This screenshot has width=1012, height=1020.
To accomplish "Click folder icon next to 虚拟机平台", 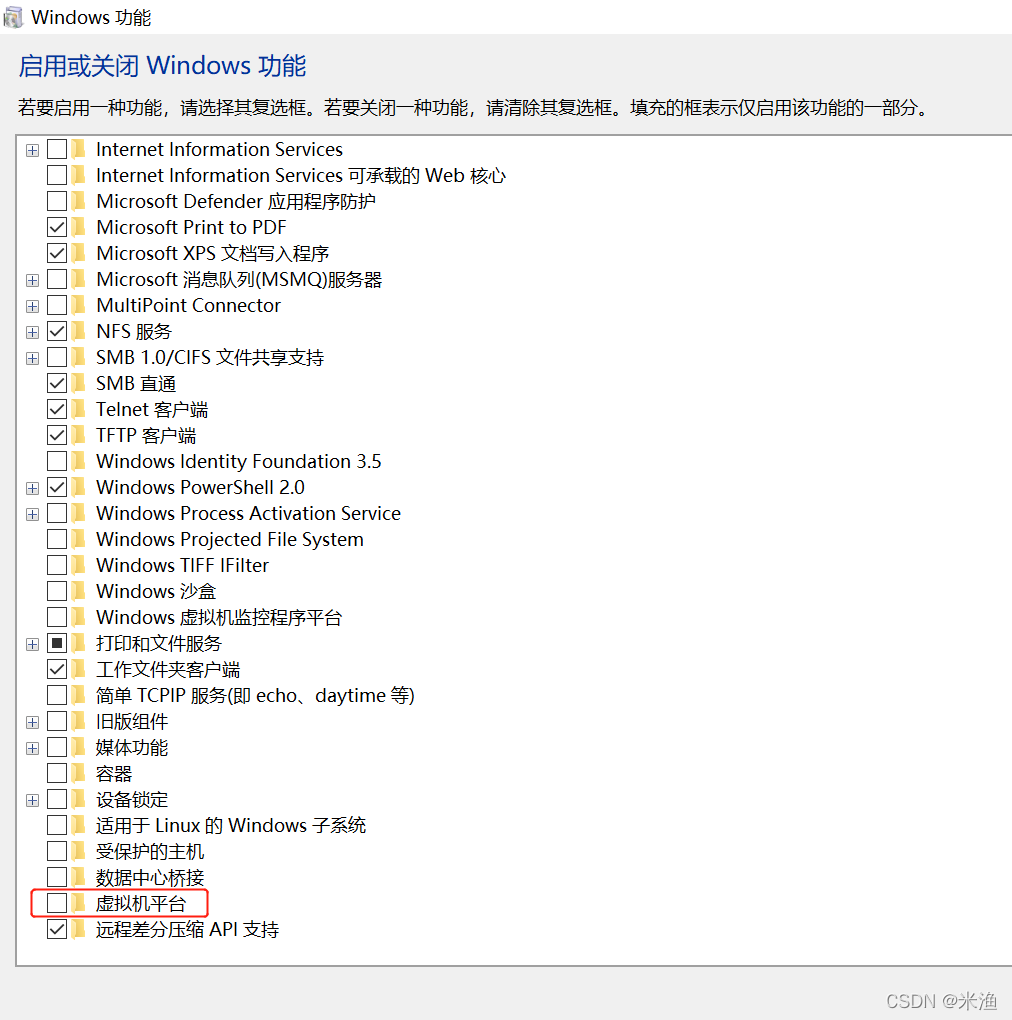I will pyautogui.click(x=79, y=903).
